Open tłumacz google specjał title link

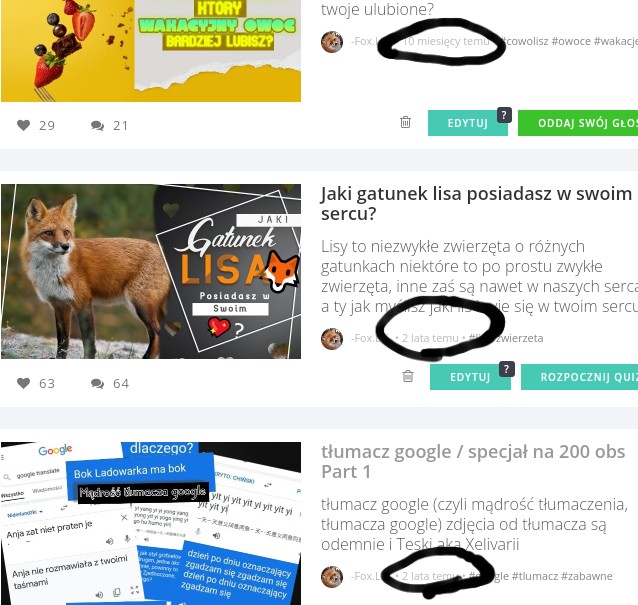(x=473, y=461)
